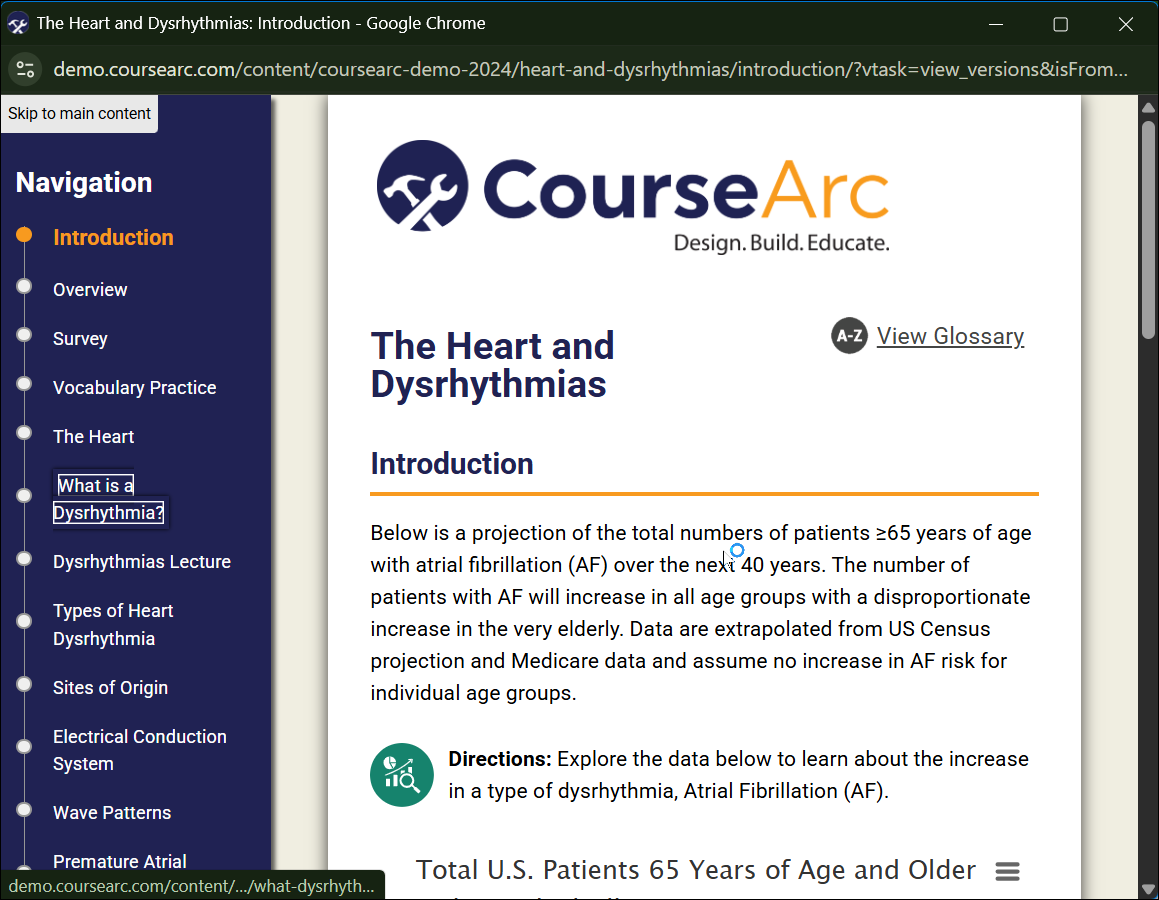Image resolution: width=1159 pixels, height=900 pixels.
Task: Click the scrollbar down arrow
Action: click(1148, 889)
